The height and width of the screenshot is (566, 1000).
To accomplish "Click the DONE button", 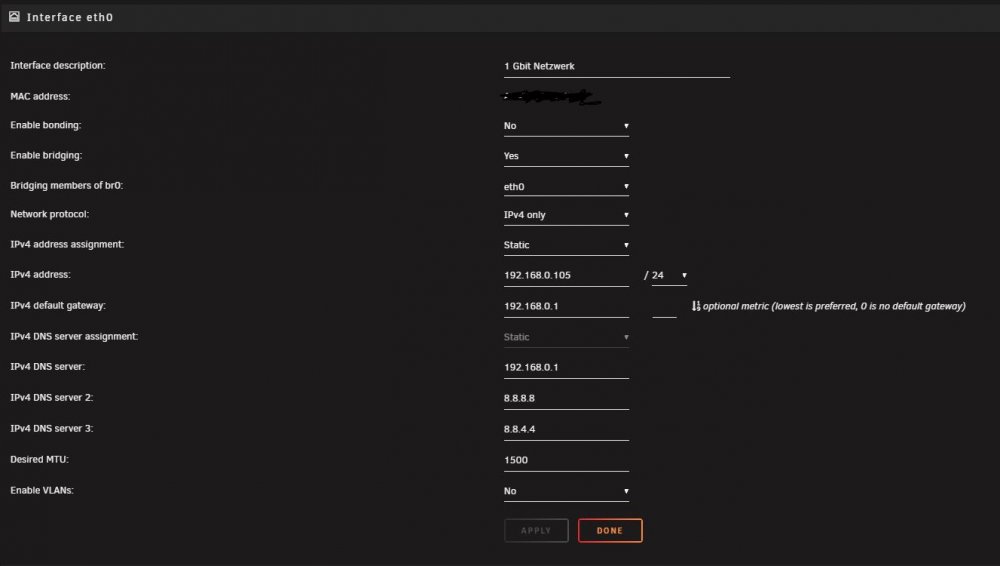I will pyautogui.click(x=610, y=530).
